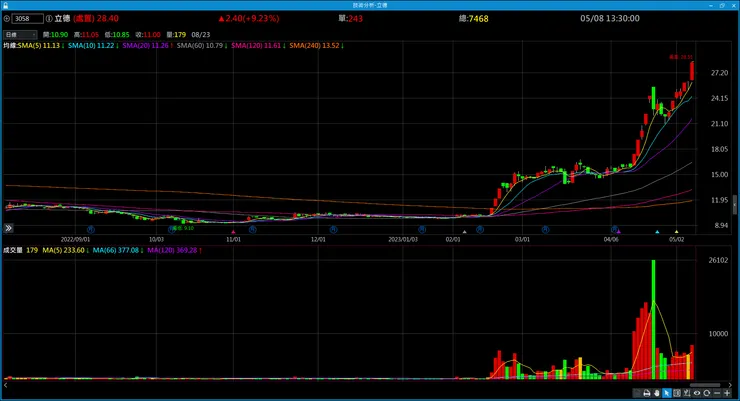Click the timestamp 05/08 13:30:00
The height and width of the screenshot is (401, 740).
point(610,18)
